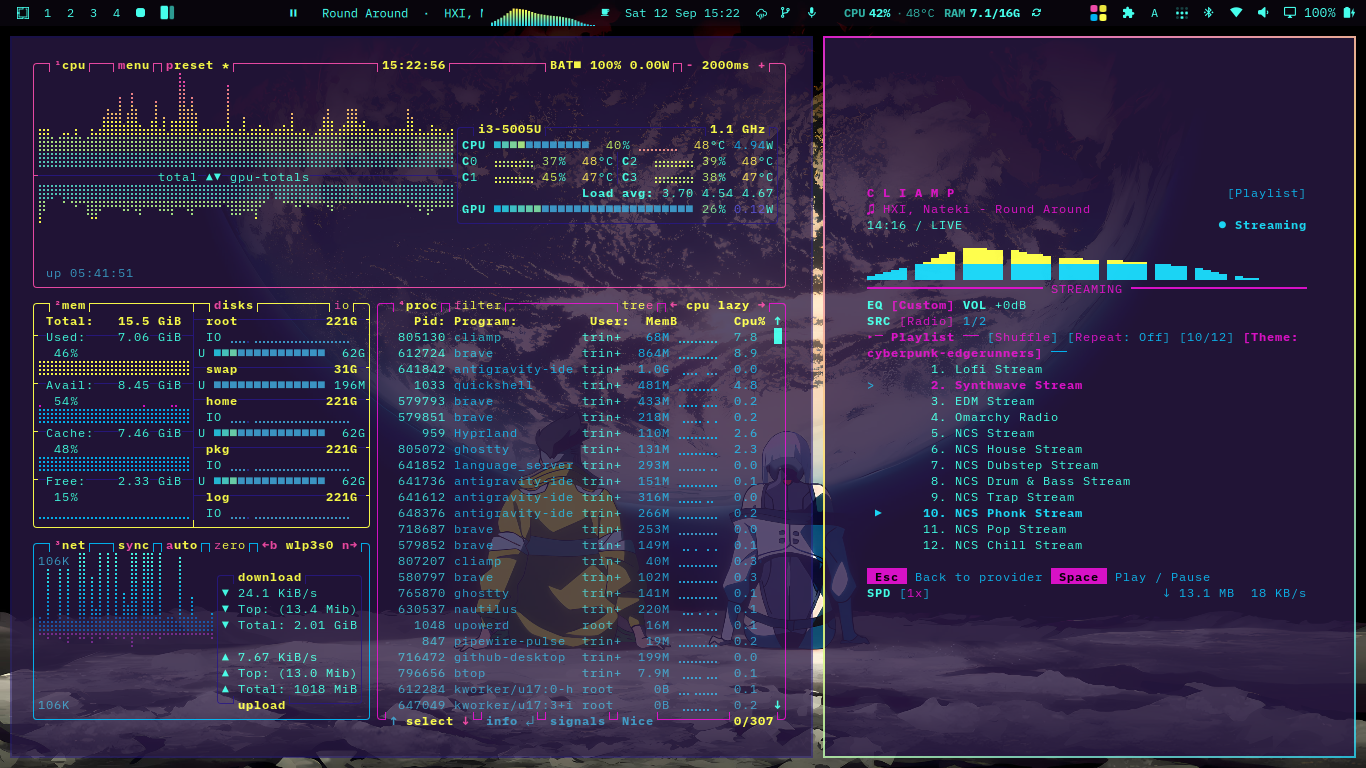Toggle the btop cpu box label

point(71,65)
